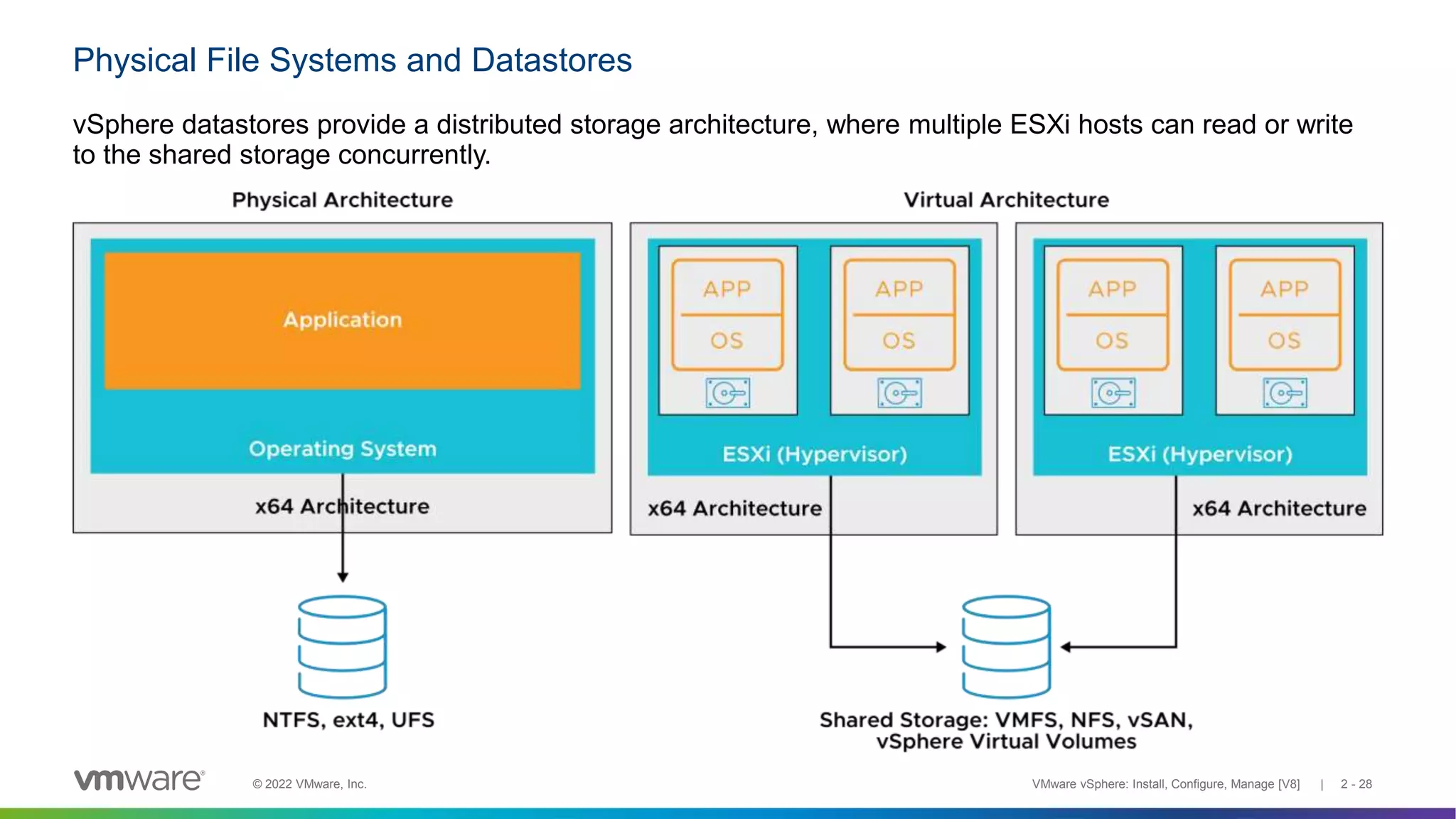1456x819 pixels.
Task: Click the NTFS, ext4, UFS database icon
Action: (342, 646)
